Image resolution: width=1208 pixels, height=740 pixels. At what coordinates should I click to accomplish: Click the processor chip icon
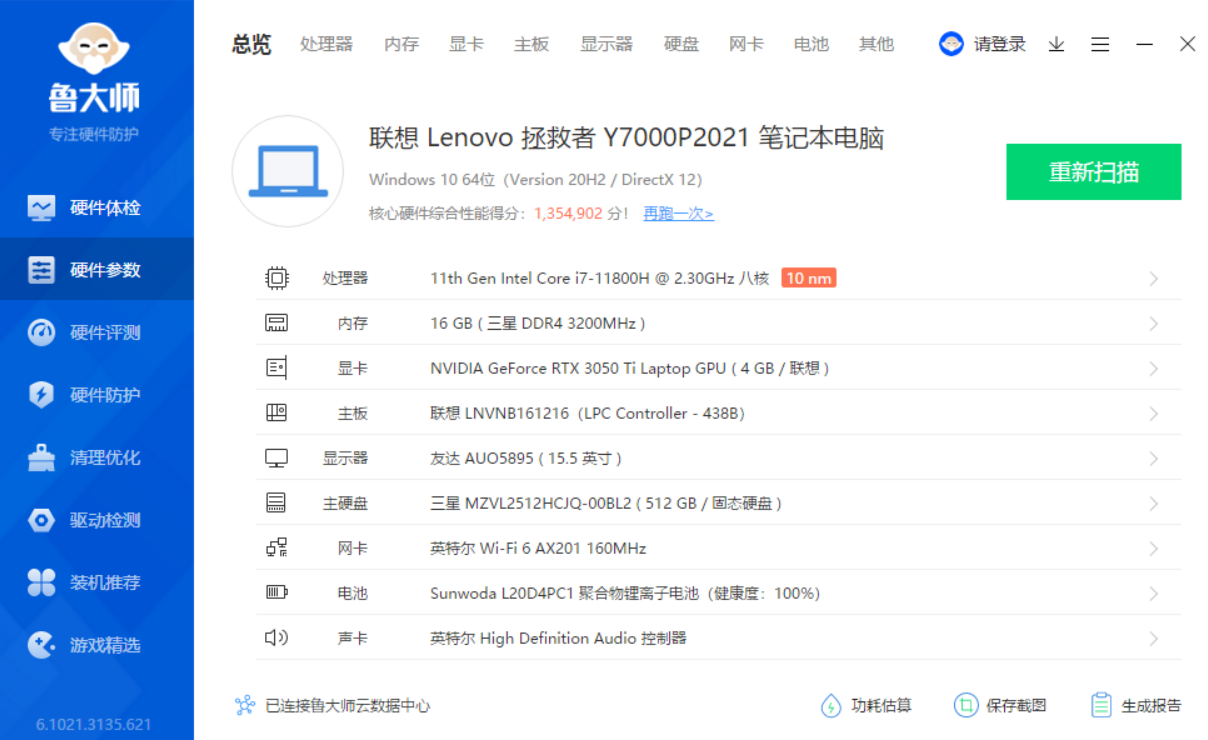277,278
